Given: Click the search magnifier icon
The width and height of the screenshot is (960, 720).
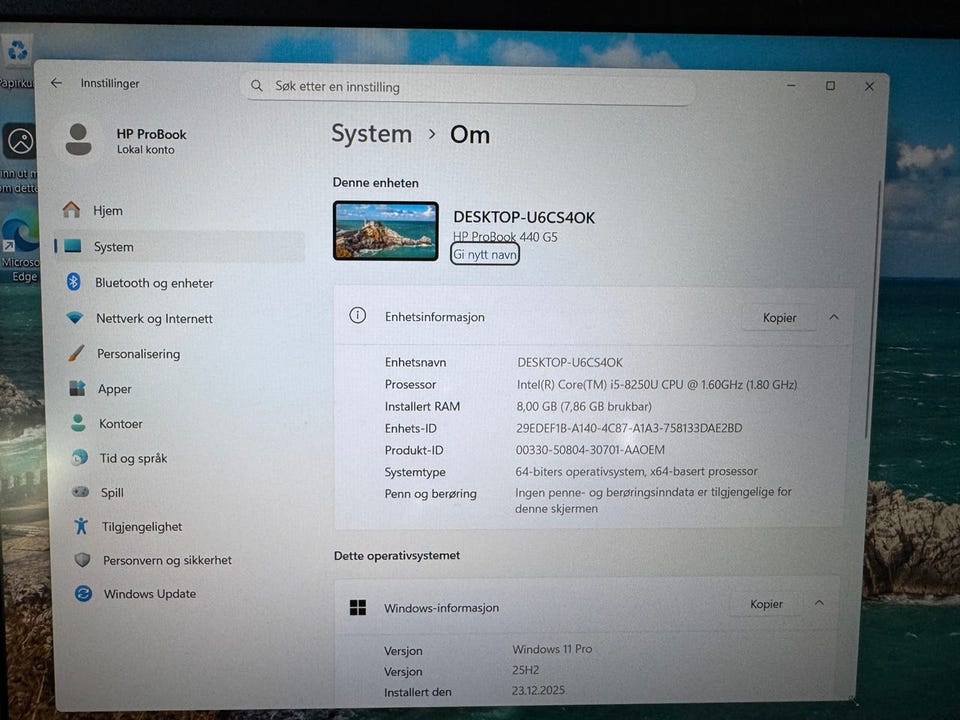Looking at the screenshot, I should (257, 86).
